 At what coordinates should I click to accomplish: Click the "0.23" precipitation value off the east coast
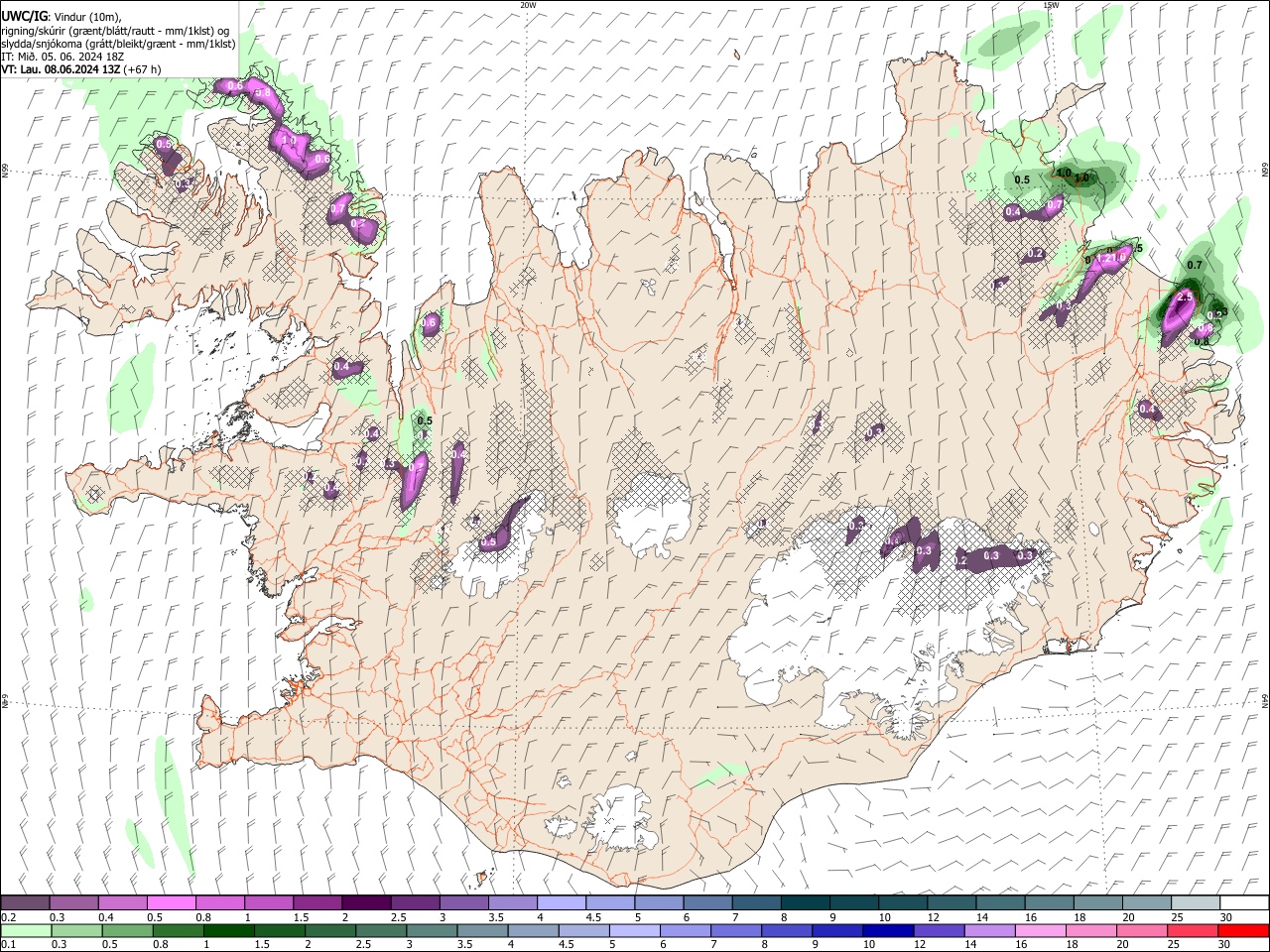pyautogui.click(x=1217, y=313)
